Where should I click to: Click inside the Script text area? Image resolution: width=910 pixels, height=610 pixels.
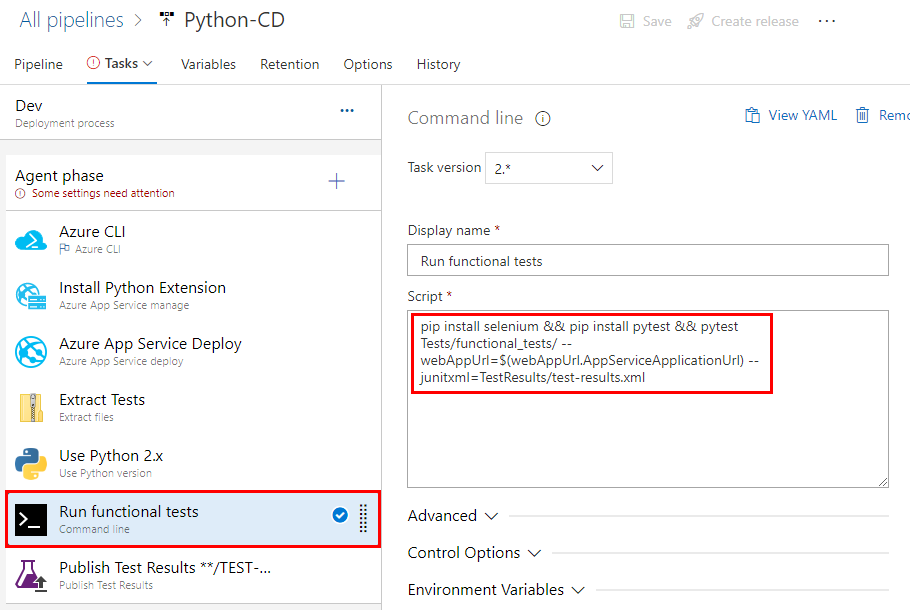648,399
